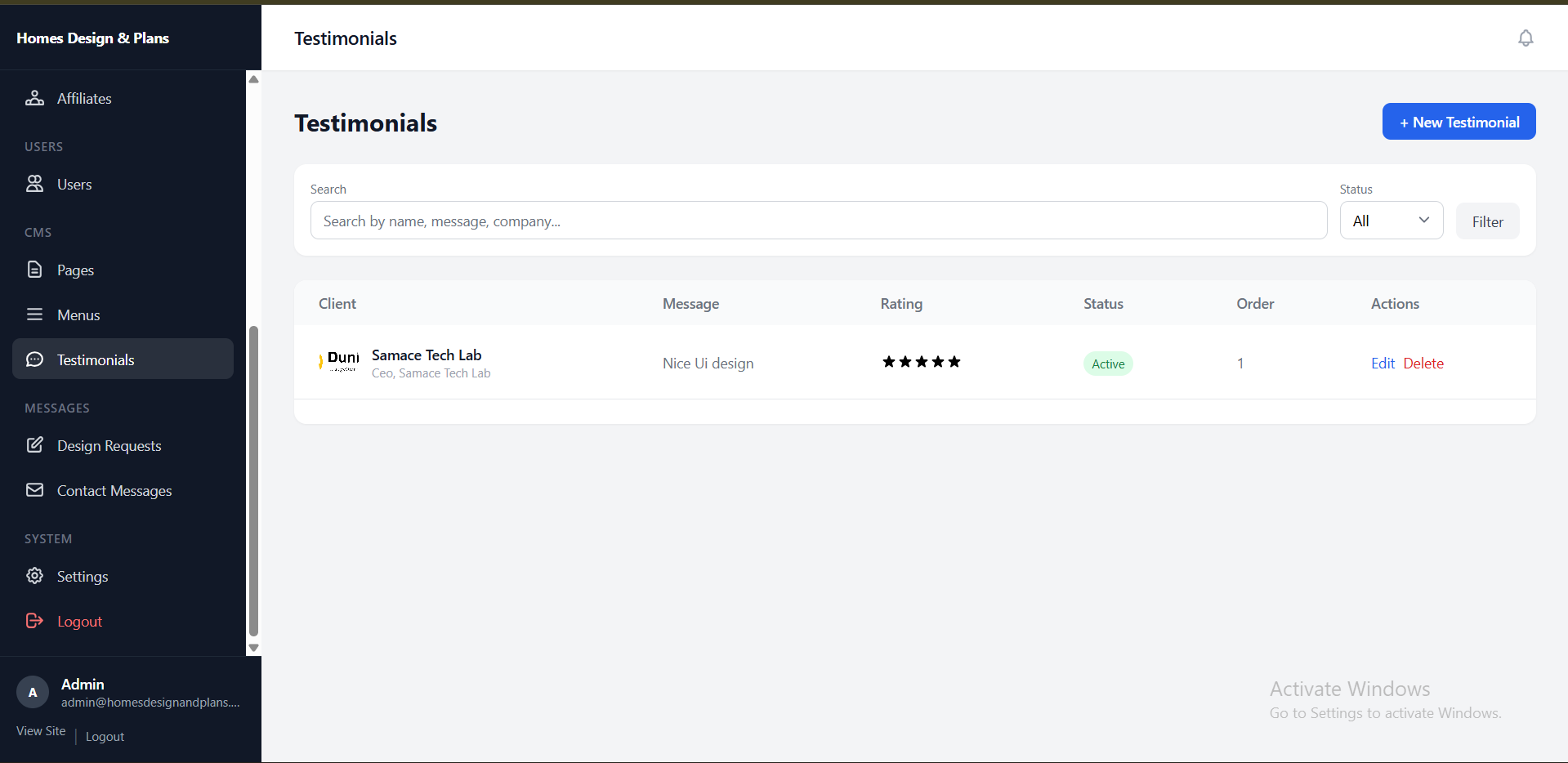Click the five-star rating for Samace Tech Lab
The height and width of the screenshot is (763, 1568).
[921, 362]
